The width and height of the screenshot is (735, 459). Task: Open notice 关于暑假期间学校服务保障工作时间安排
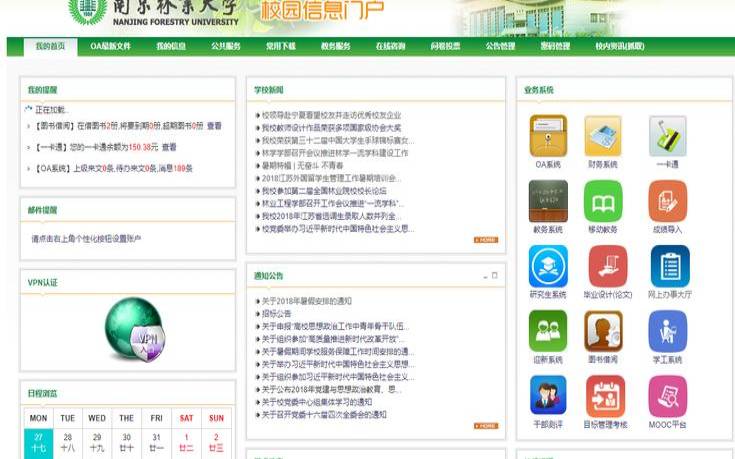(338, 352)
